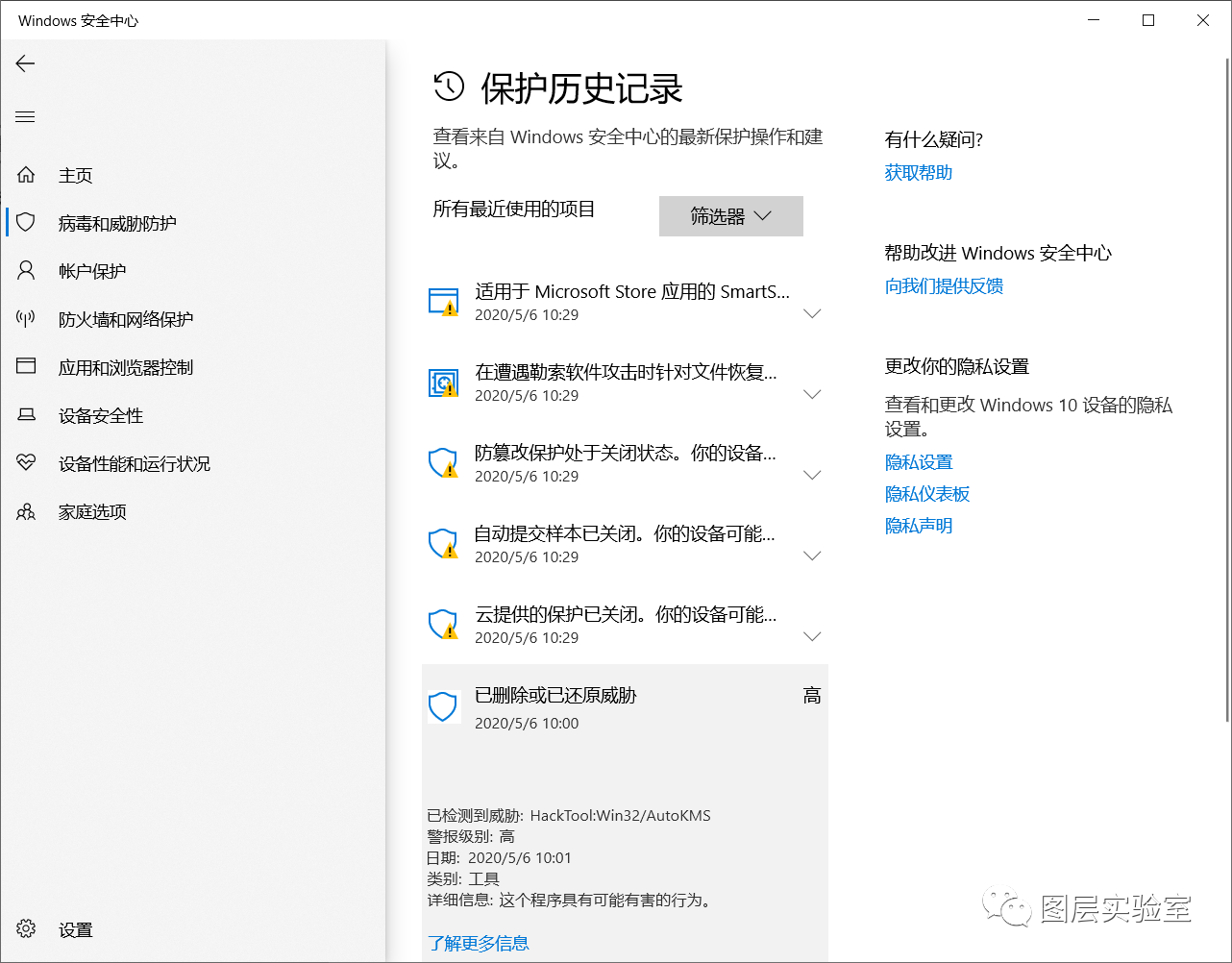Click the vertical scrollbar on the right edge
The image size is (1232, 963).
tap(1227, 389)
